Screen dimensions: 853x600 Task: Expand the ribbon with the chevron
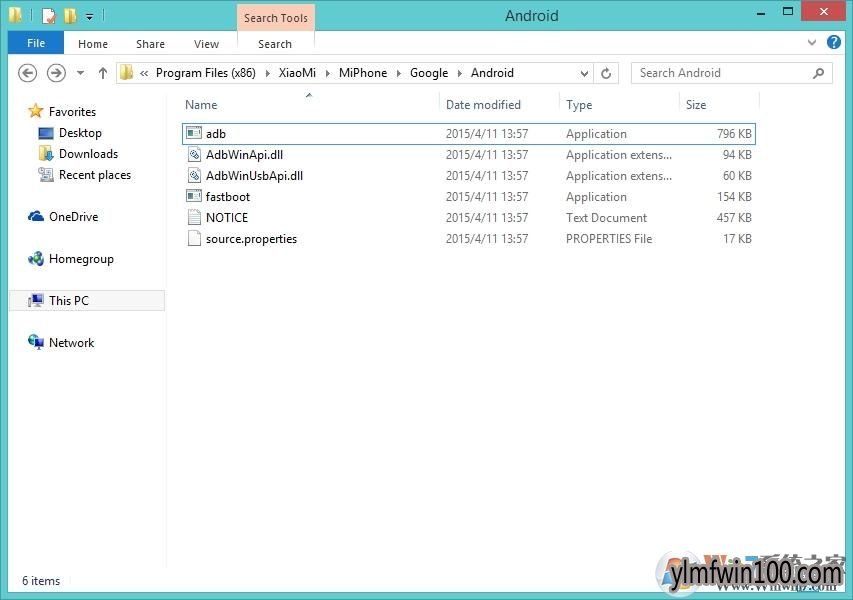click(x=812, y=42)
